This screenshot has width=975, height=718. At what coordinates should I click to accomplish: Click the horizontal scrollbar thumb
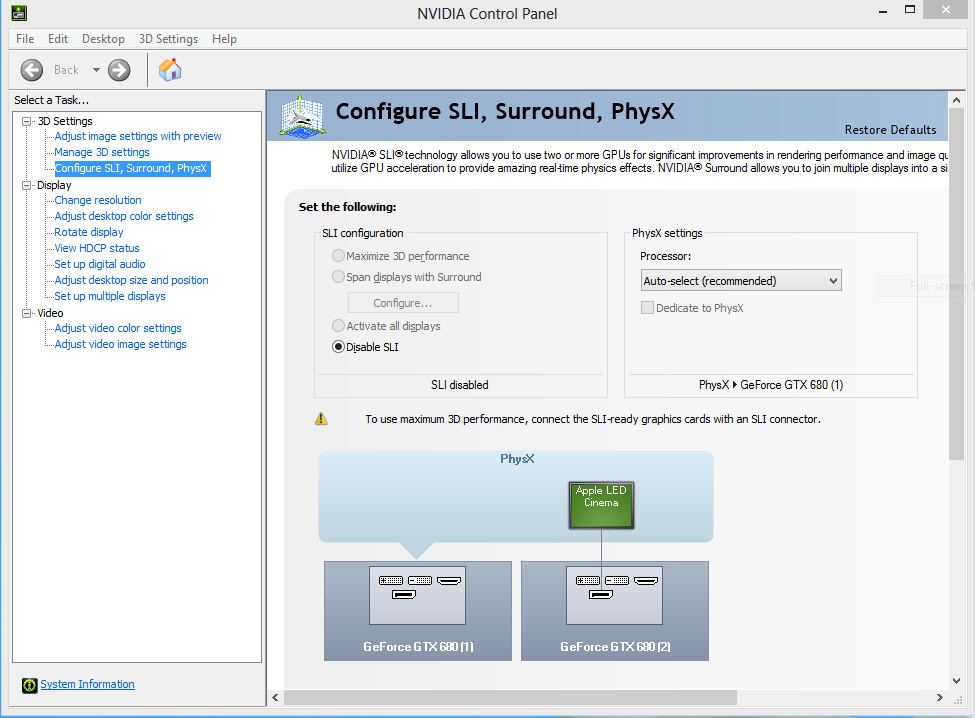pos(510,697)
